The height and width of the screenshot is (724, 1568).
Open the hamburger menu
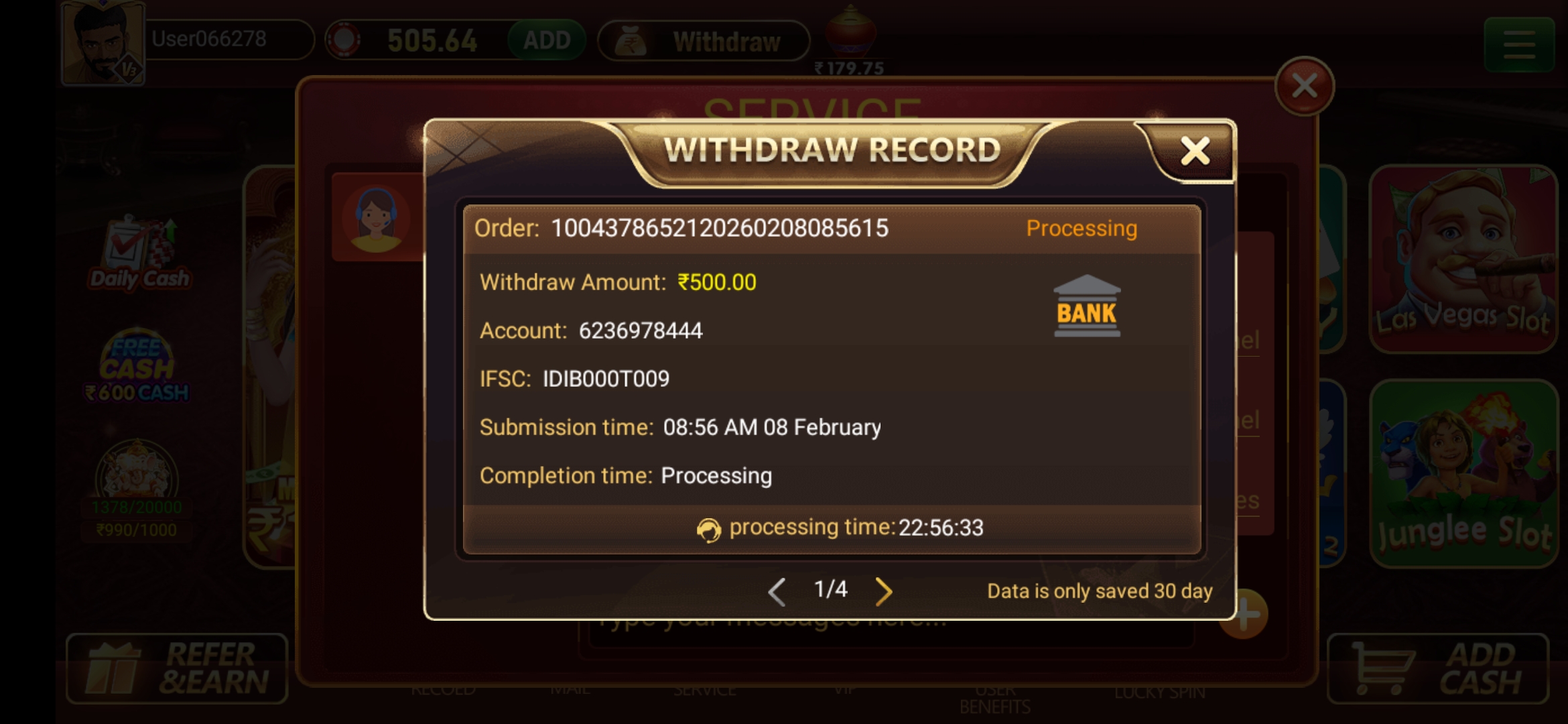click(x=1518, y=45)
